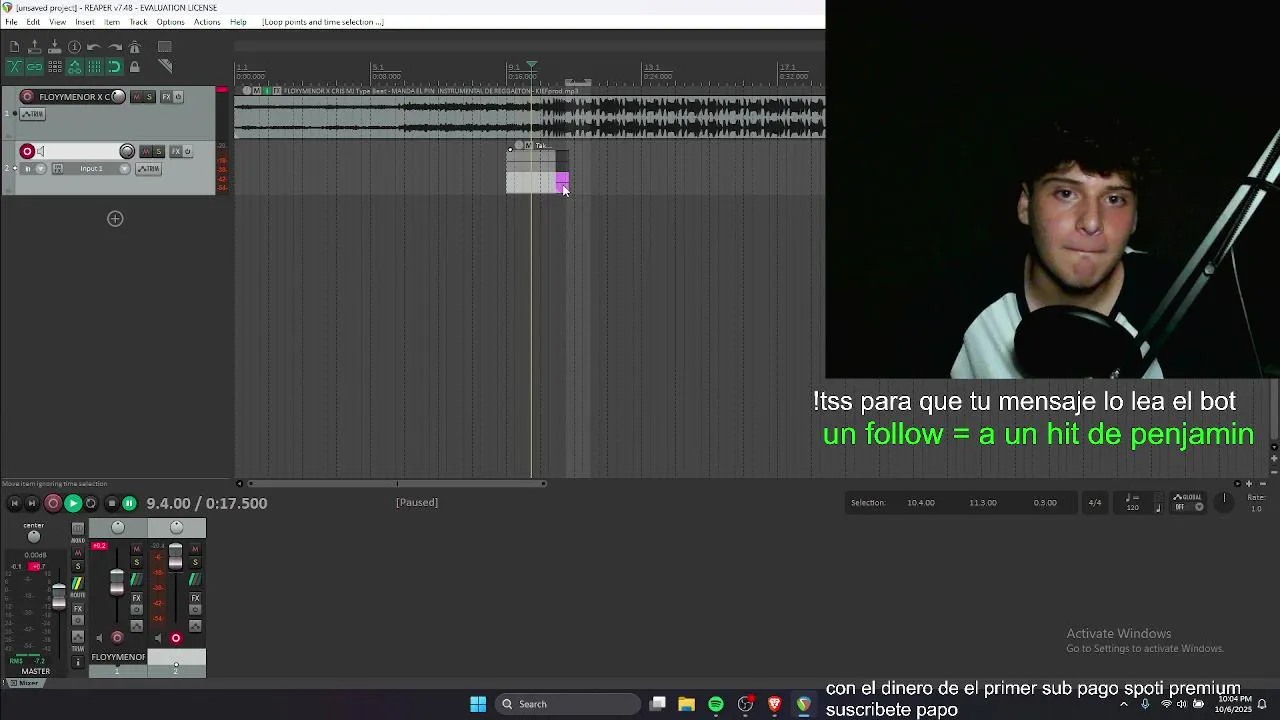This screenshot has width=1280, height=720.
Task: Click the Save Project toolbar icon
Action: [54, 47]
